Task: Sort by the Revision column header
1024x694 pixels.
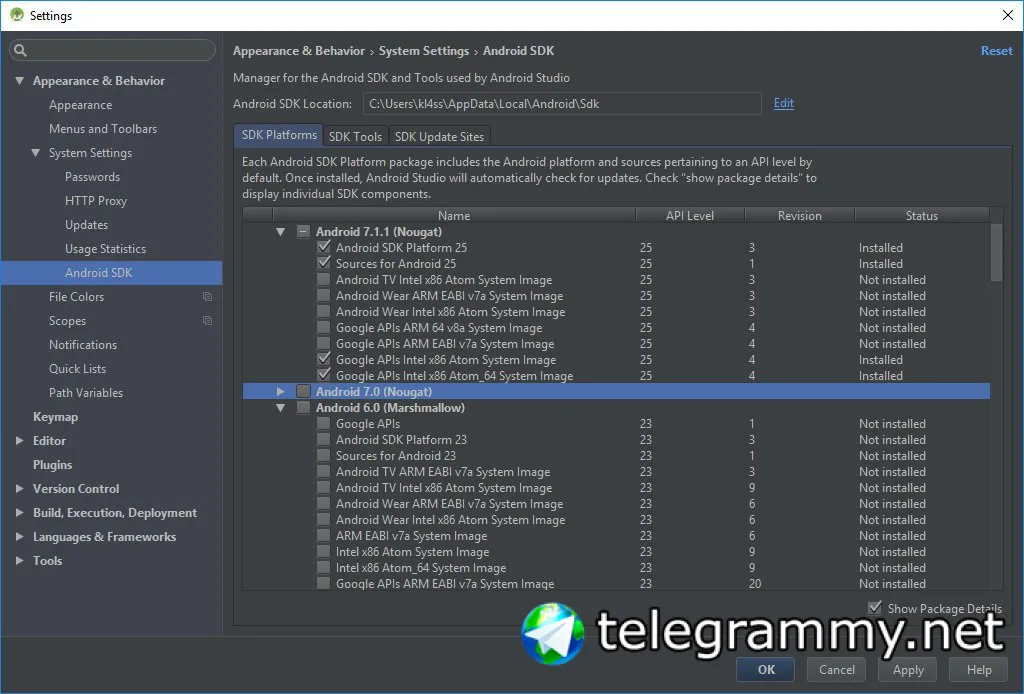Action: pyautogui.click(x=799, y=215)
